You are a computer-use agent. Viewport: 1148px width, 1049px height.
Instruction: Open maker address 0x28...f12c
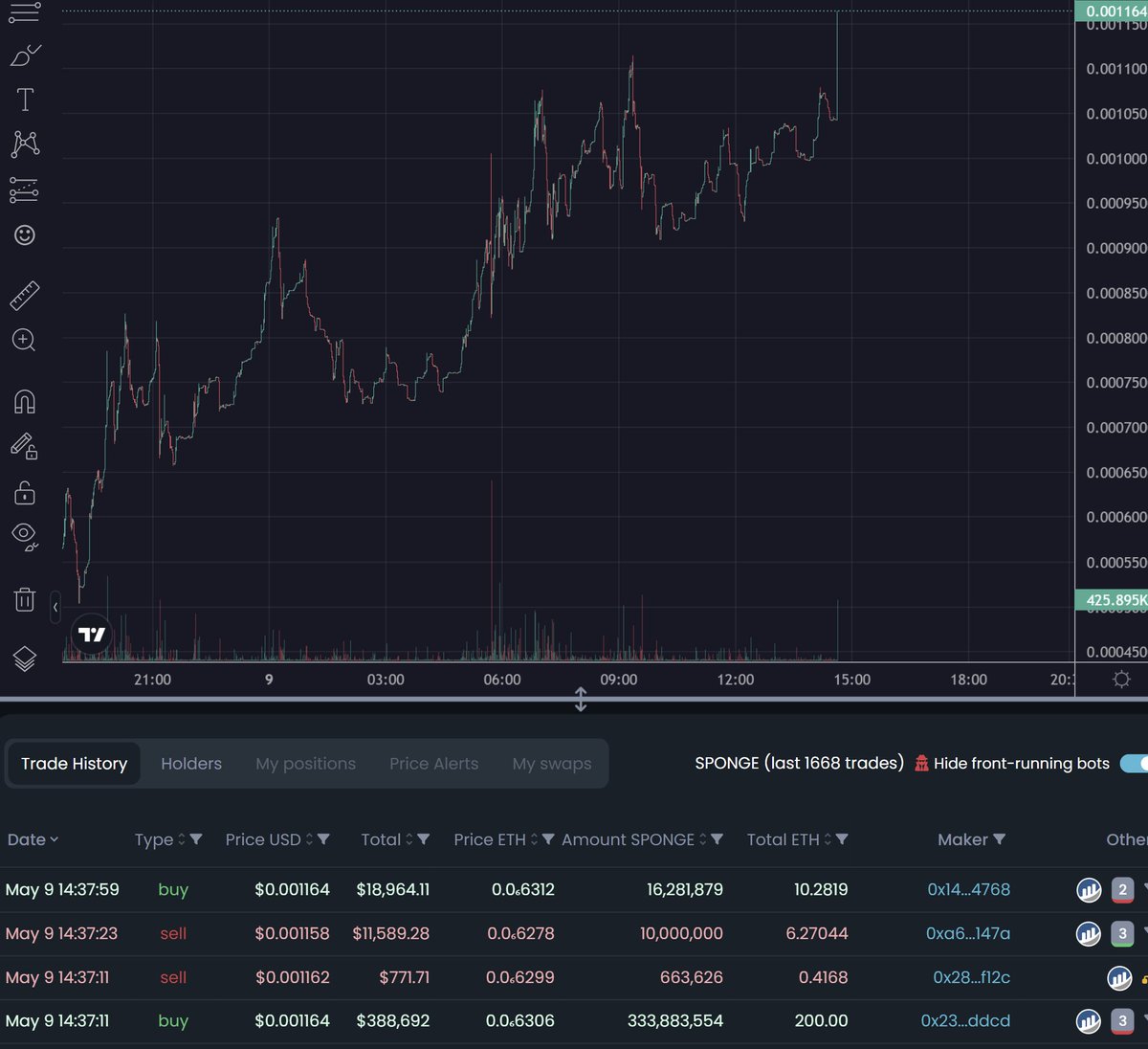point(971,977)
